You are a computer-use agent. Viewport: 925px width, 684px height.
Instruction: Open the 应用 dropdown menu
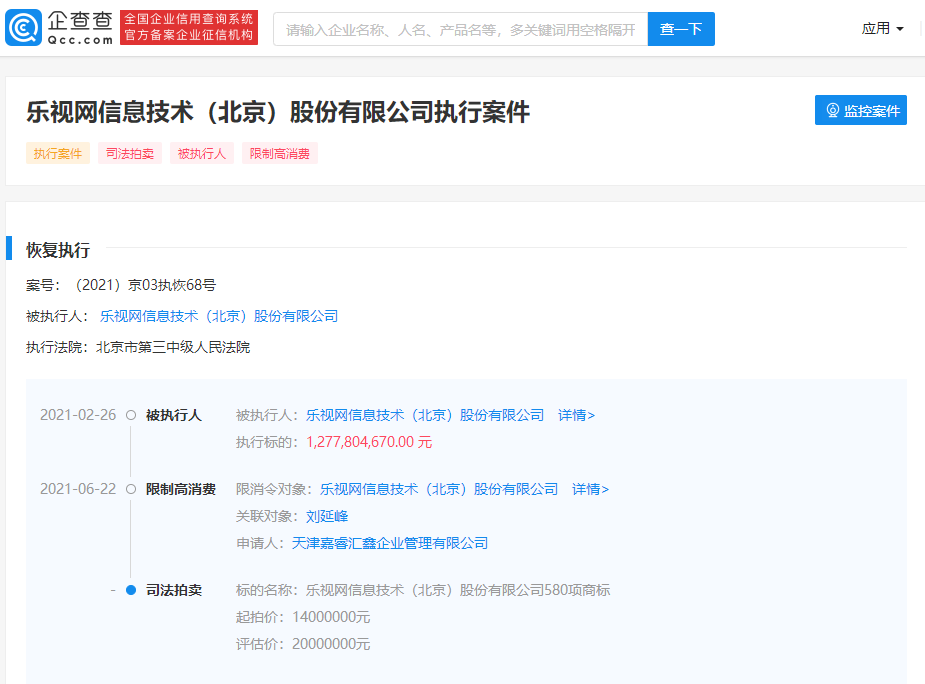coord(882,29)
